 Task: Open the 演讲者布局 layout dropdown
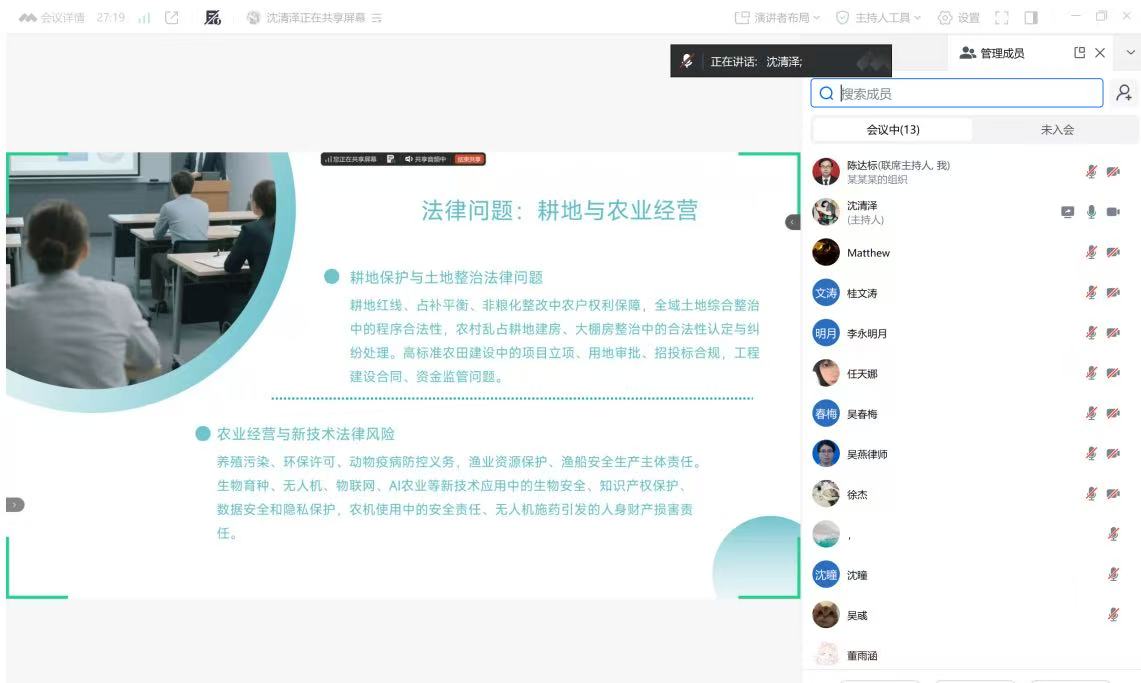click(x=777, y=18)
